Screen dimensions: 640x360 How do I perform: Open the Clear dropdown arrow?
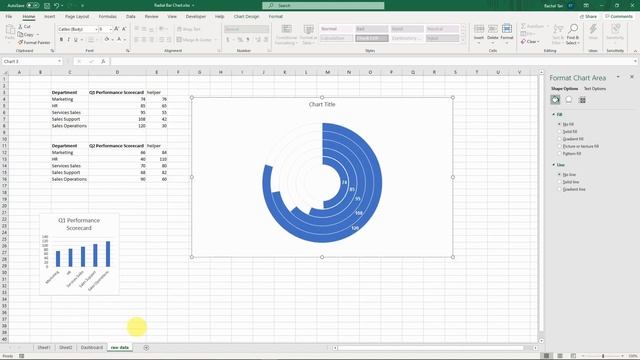(x=538, y=42)
